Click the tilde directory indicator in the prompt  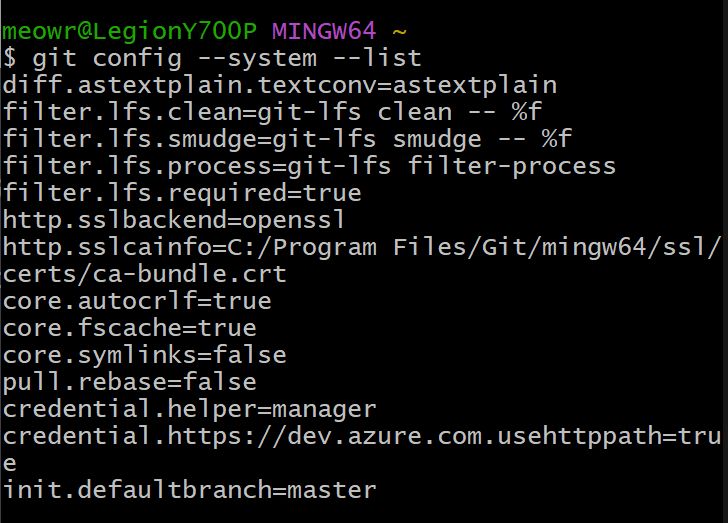click(x=395, y=31)
